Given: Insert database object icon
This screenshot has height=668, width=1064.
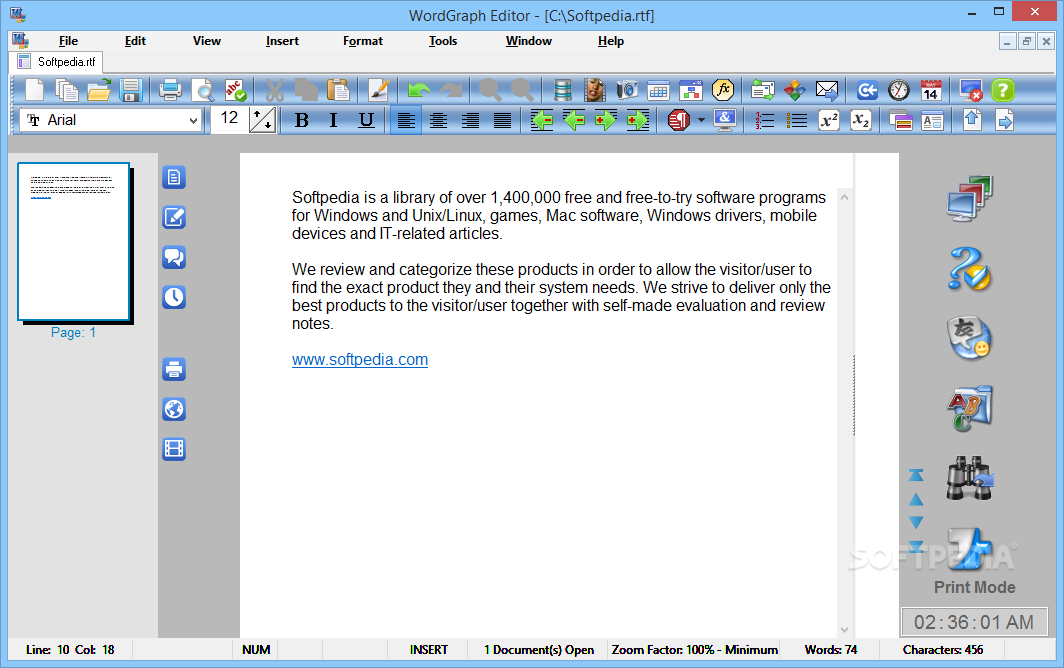Looking at the screenshot, I should pos(563,90).
